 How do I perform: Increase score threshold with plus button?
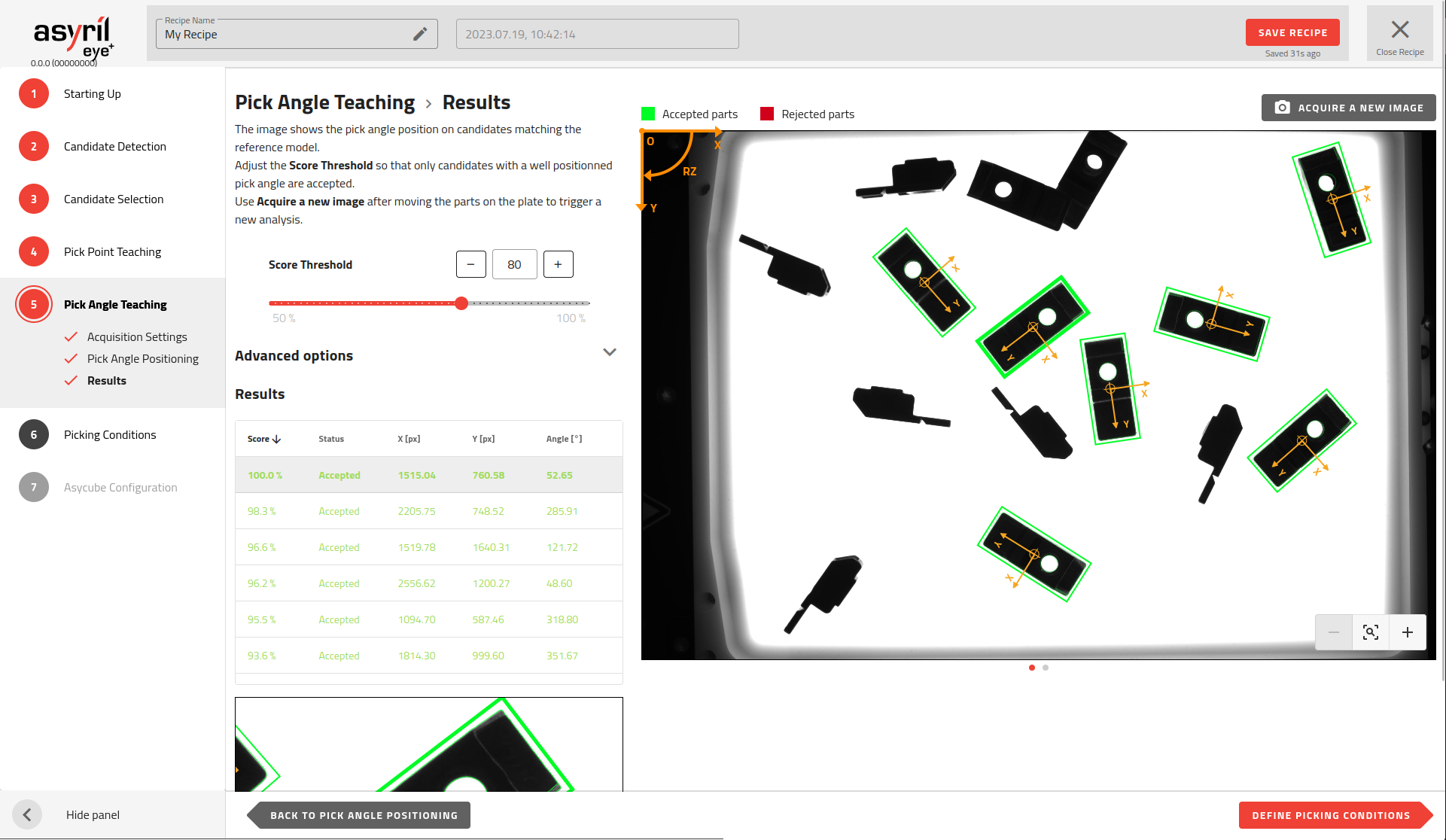[558, 264]
